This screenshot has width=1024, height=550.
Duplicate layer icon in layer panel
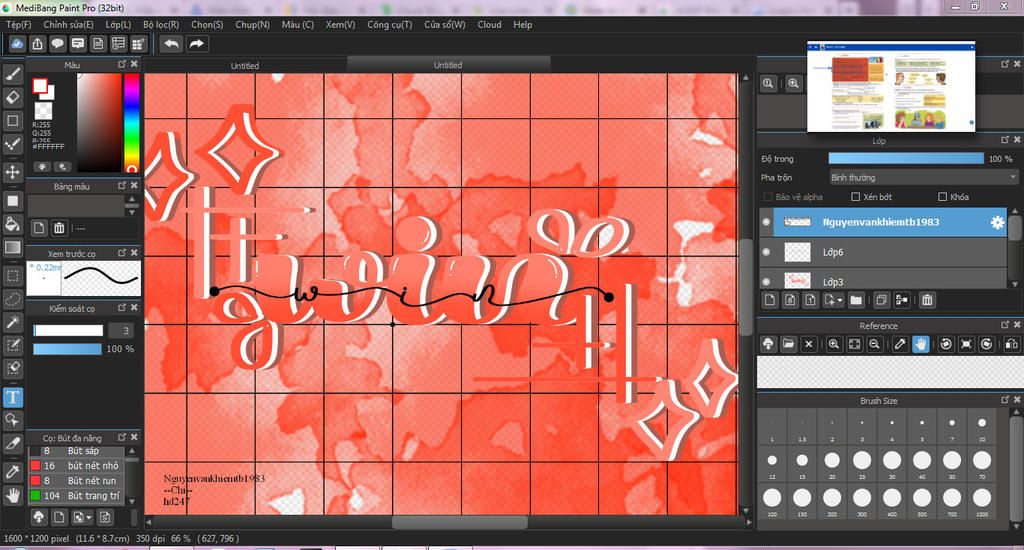tap(881, 300)
